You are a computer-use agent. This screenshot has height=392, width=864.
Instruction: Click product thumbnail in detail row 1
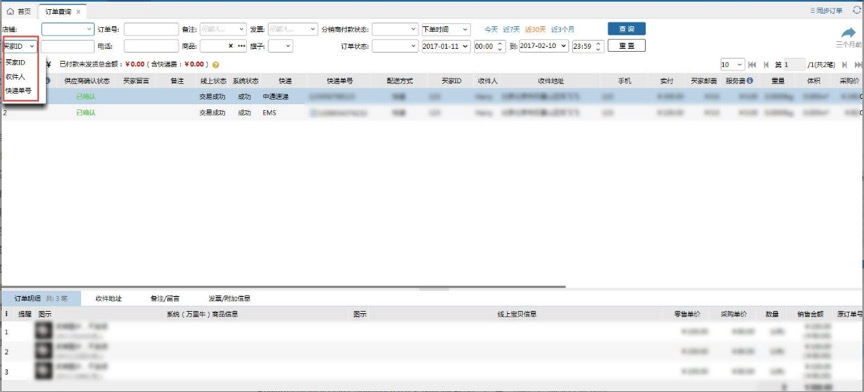point(43,330)
